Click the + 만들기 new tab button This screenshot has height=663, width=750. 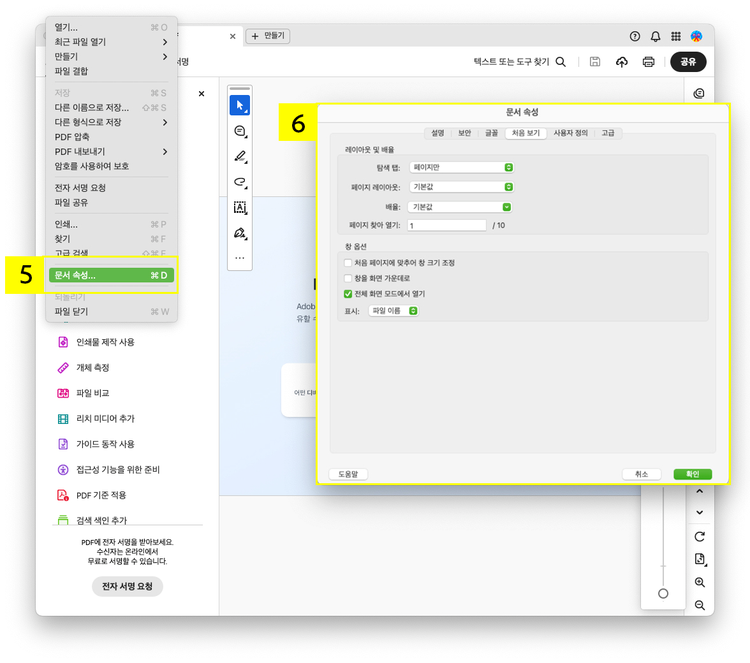pyautogui.click(x=268, y=36)
